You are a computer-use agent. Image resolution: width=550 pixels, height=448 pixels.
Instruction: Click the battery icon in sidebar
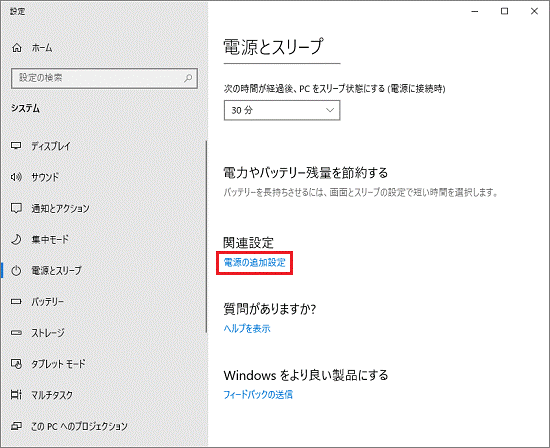pos(16,301)
